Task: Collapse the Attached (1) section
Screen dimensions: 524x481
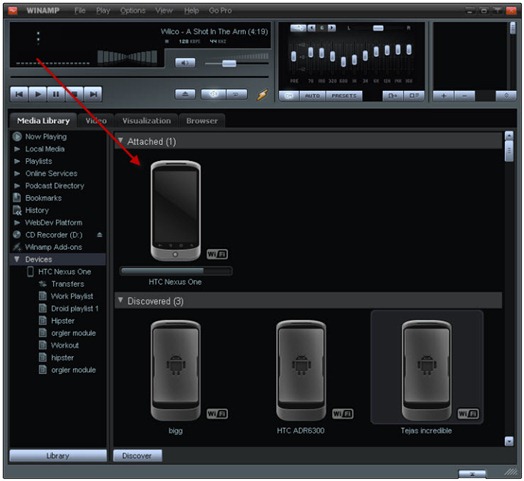Action: coord(121,141)
